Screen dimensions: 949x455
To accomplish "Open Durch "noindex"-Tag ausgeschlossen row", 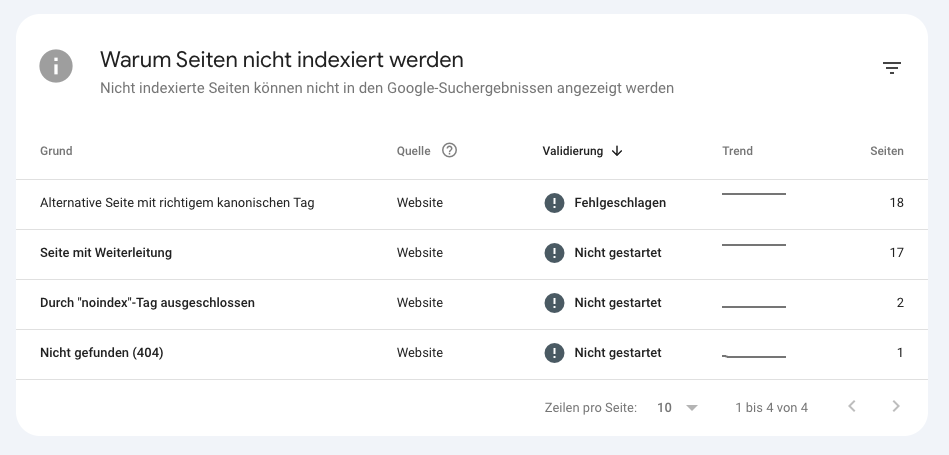I will click(471, 303).
